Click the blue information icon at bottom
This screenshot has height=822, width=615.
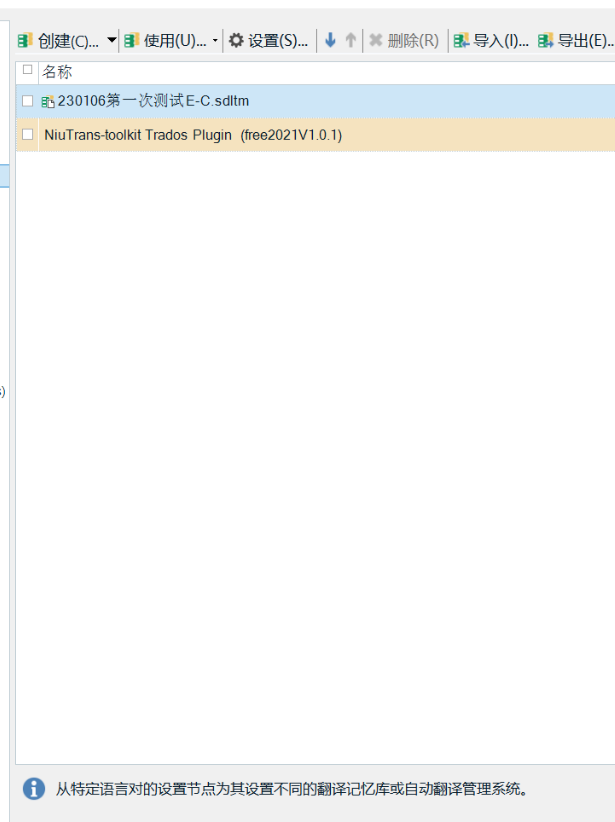34,788
